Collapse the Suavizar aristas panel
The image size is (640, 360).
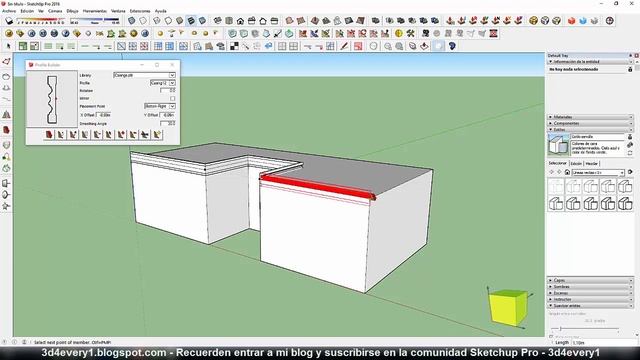point(590,305)
